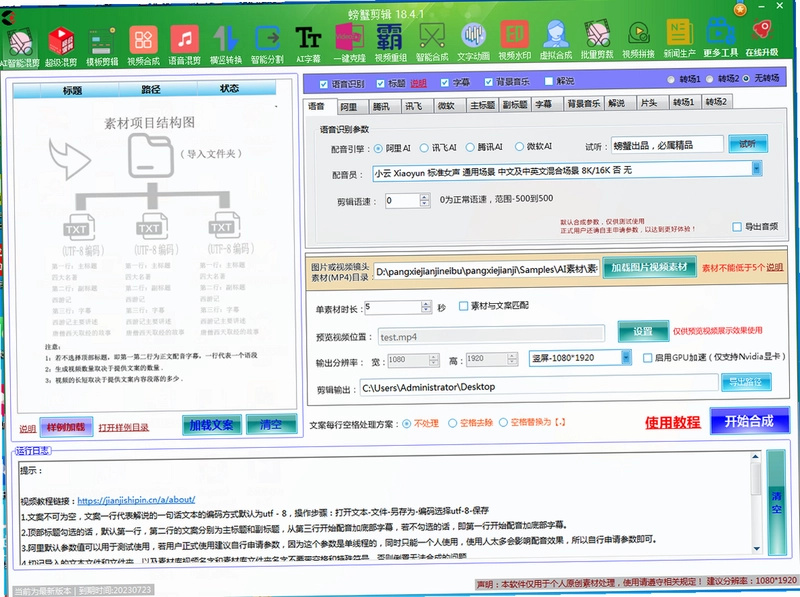Choose the 微软AI dubbing engine
This screenshot has width=800, height=597.
point(519,146)
